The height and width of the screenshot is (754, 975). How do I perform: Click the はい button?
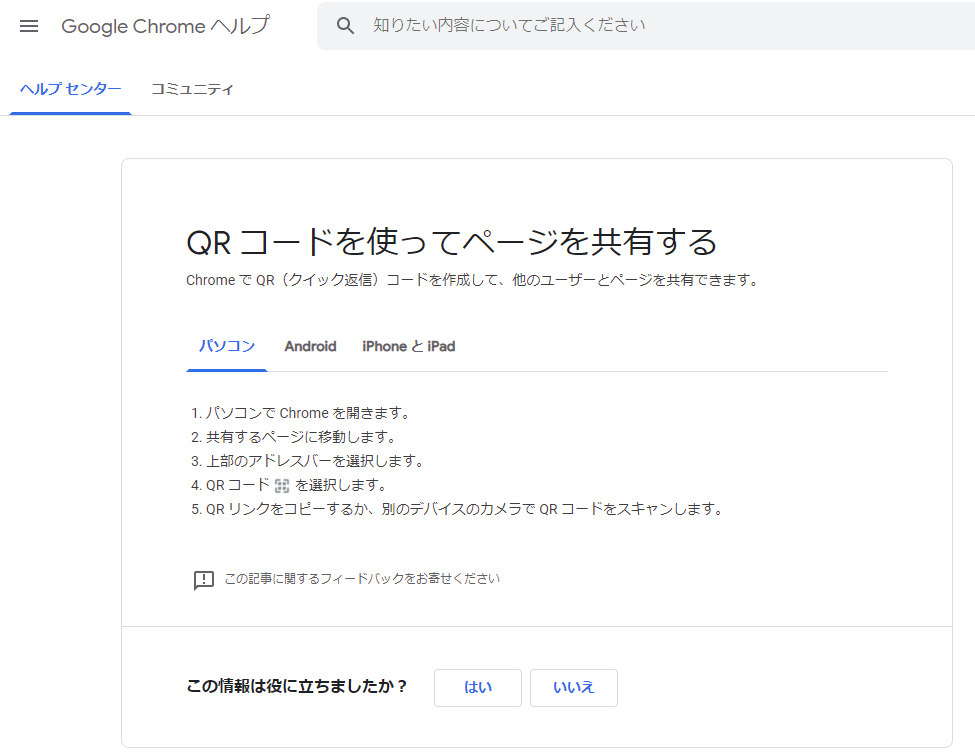(x=478, y=687)
